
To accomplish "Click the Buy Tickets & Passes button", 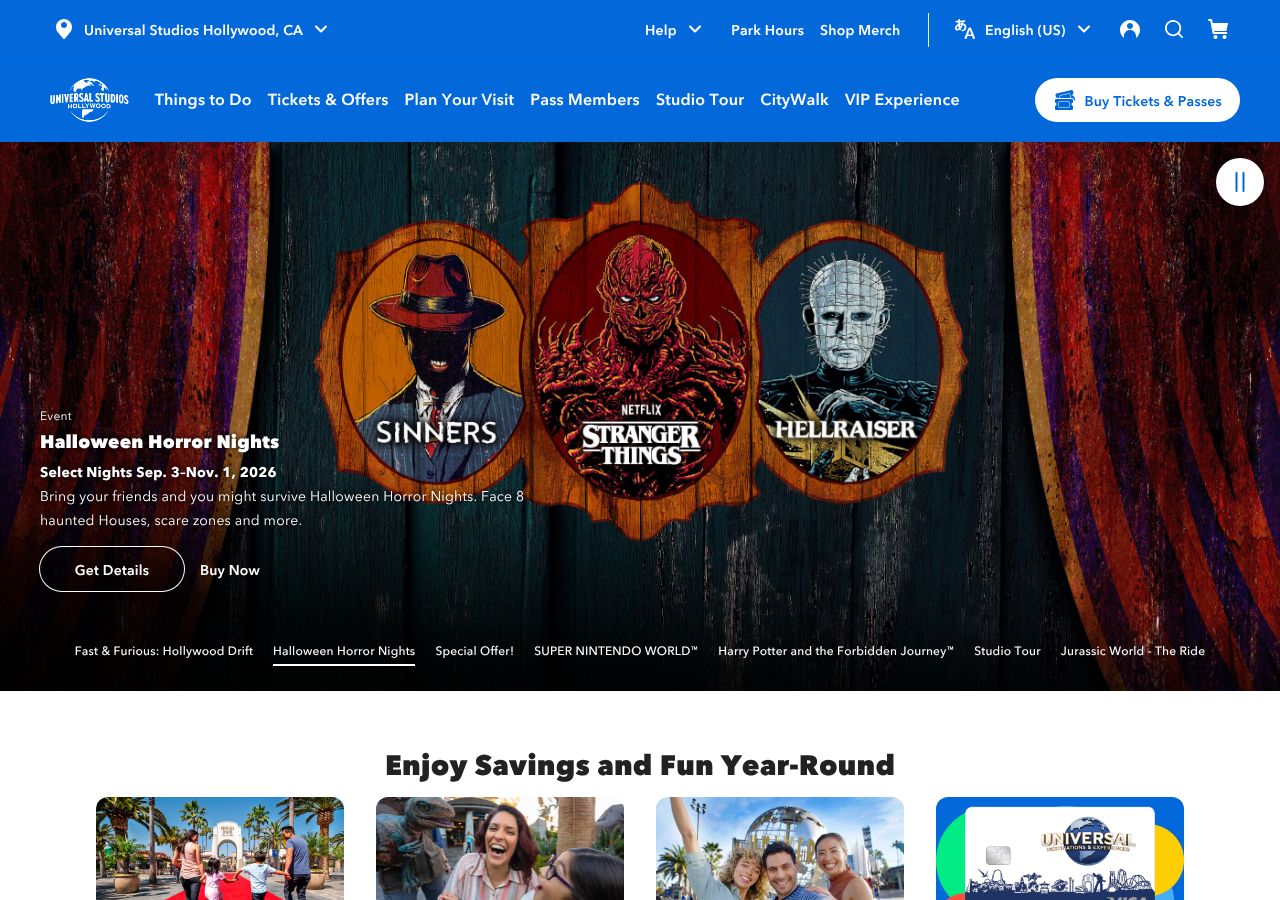I will pyautogui.click(x=1137, y=100).
